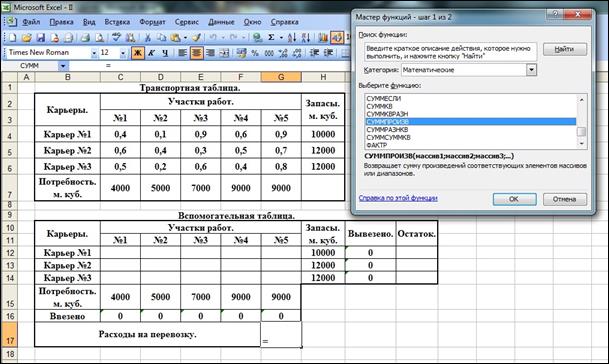Click the function search description field
Screen dimensions: 609x364
450,52
